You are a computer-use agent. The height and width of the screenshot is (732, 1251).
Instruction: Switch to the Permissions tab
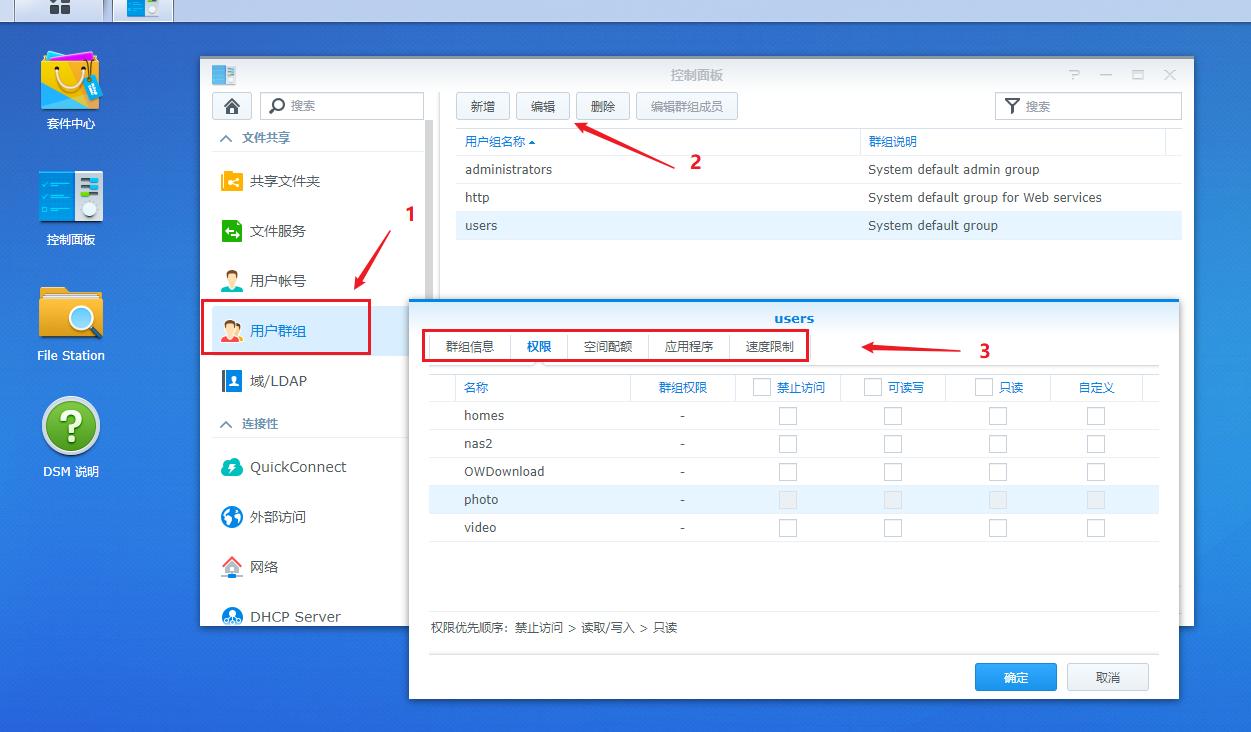point(539,347)
